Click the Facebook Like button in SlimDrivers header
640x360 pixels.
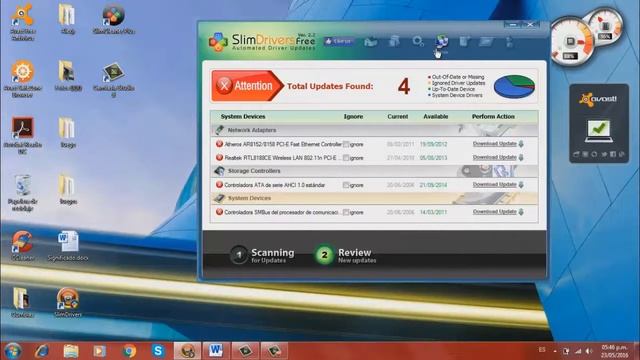(x=339, y=41)
